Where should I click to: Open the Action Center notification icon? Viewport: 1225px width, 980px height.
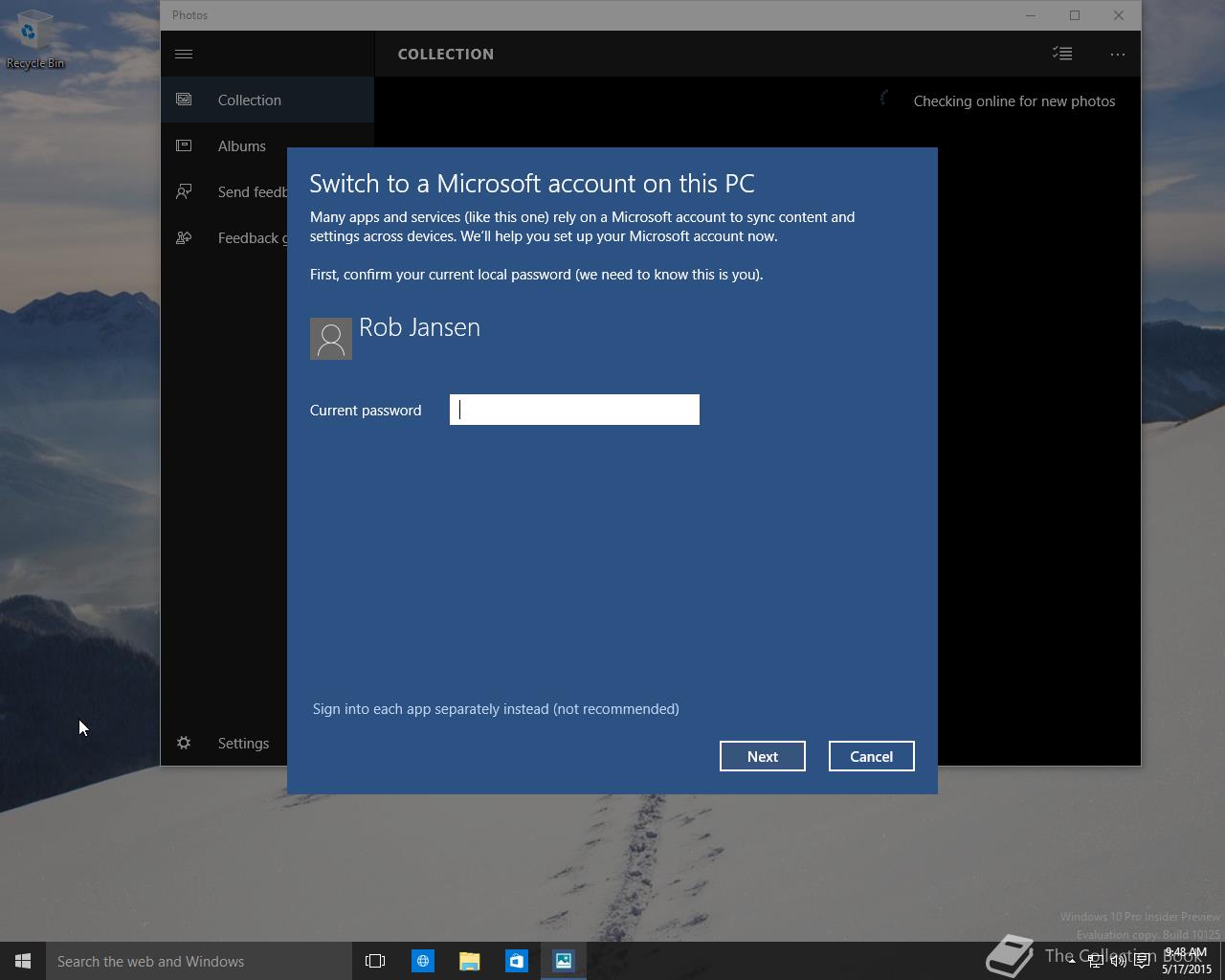(x=1142, y=961)
